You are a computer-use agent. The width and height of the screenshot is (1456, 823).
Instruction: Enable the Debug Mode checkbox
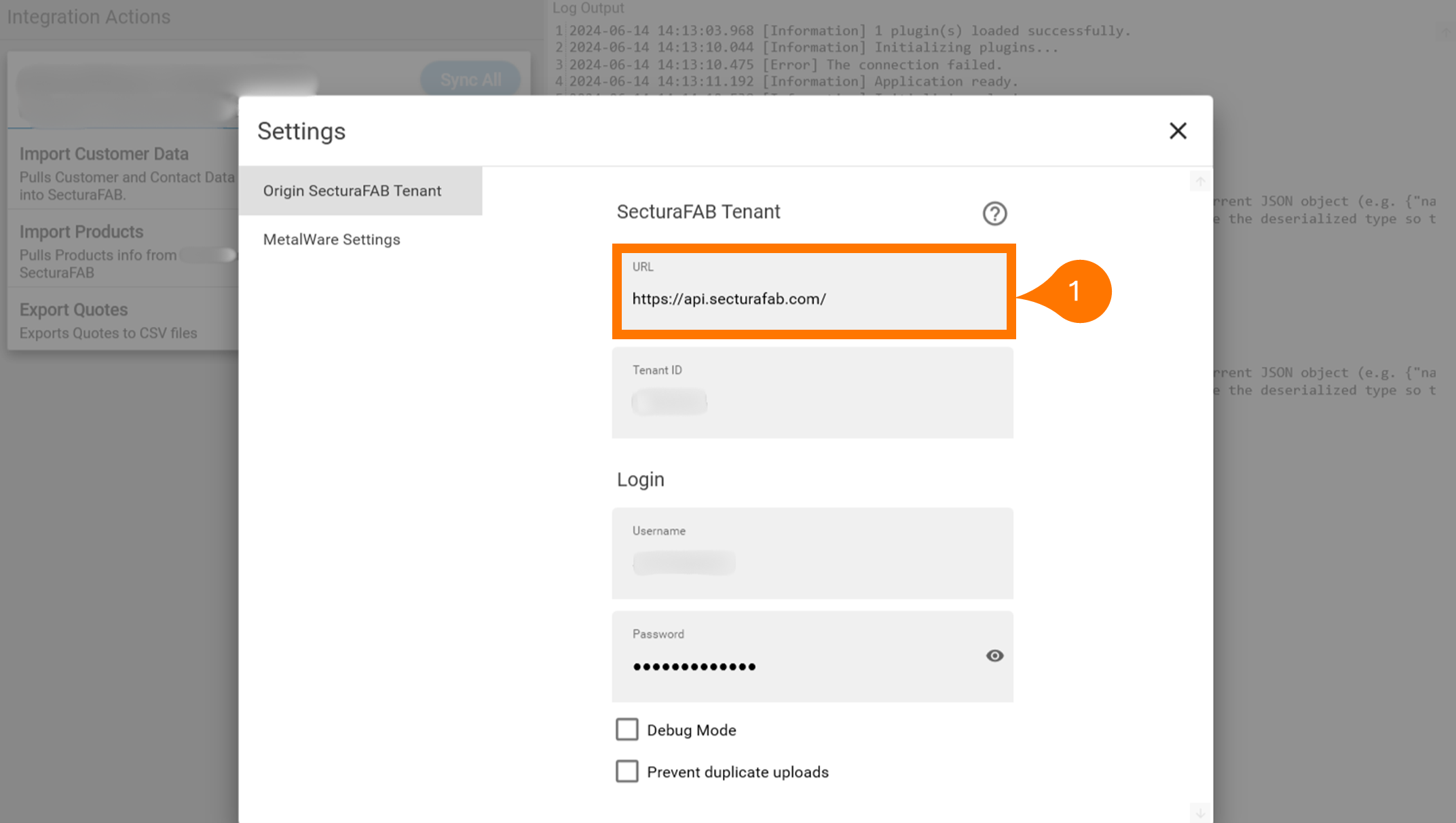[627, 729]
